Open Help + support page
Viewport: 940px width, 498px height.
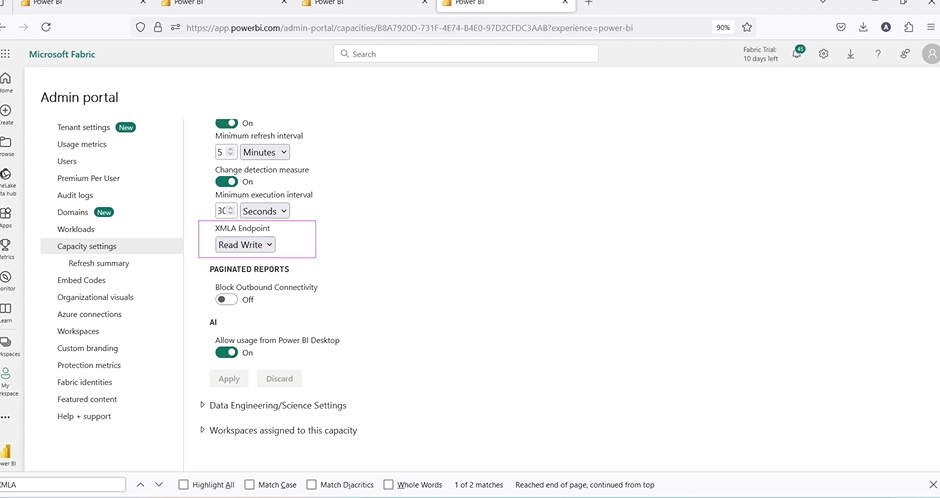(84, 416)
